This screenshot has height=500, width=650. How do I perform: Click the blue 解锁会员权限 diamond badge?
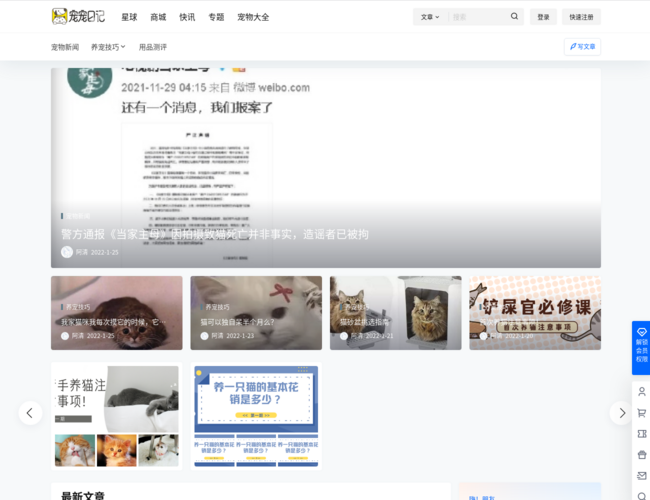pyautogui.click(x=641, y=347)
